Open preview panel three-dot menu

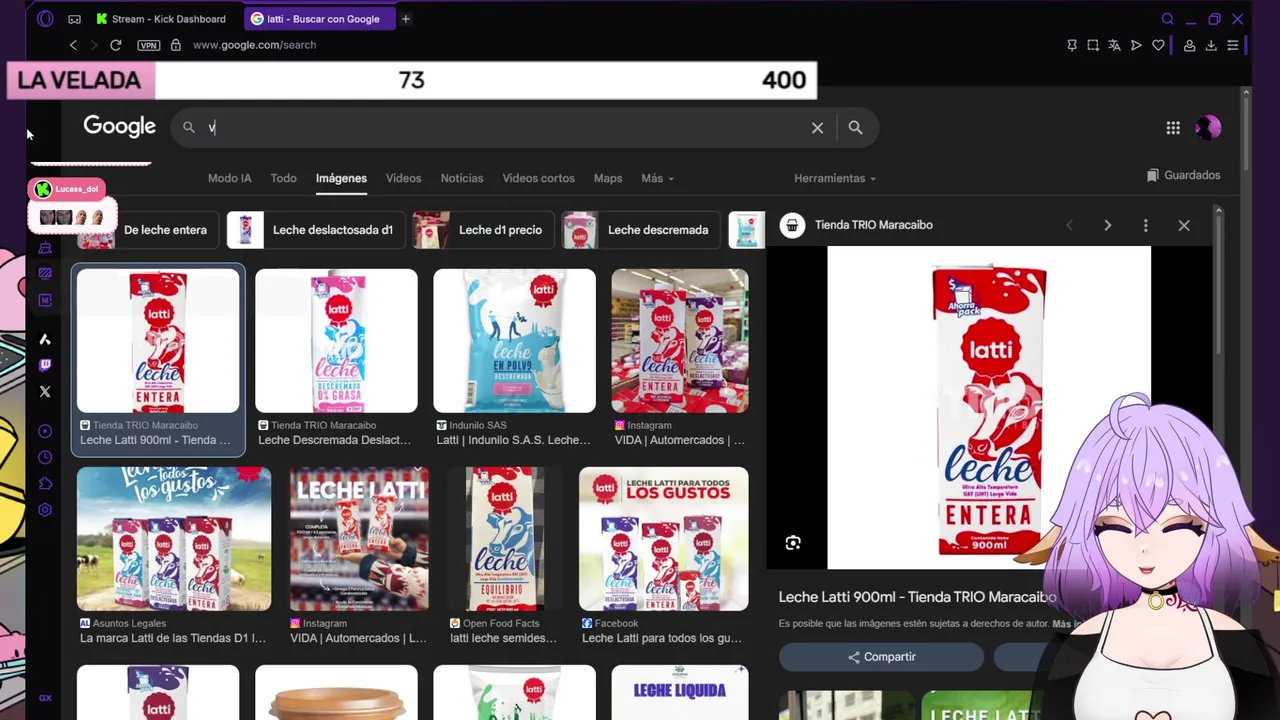click(x=1145, y=225)
